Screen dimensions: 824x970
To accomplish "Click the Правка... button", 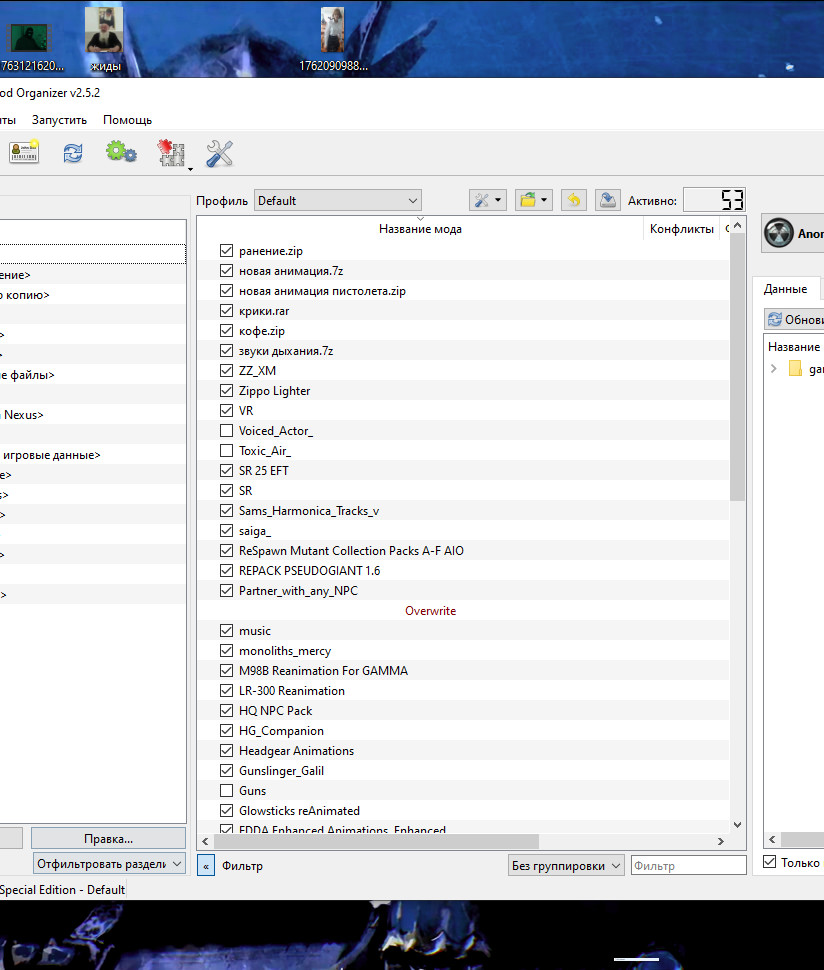I will [x=108, y=838].
